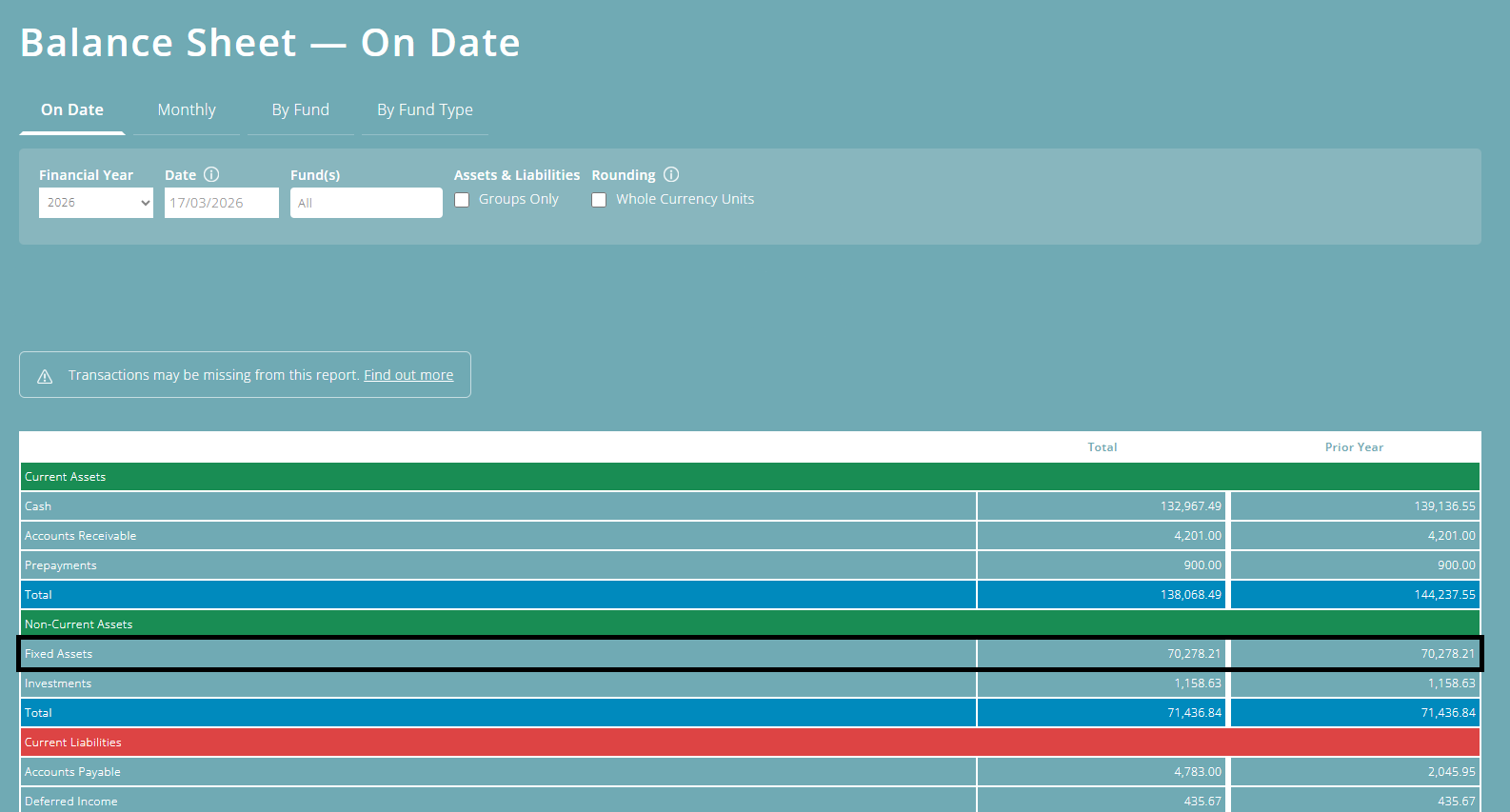
Task: Select the Non-Current Assets section header
Action: click(x=750, y=624)
